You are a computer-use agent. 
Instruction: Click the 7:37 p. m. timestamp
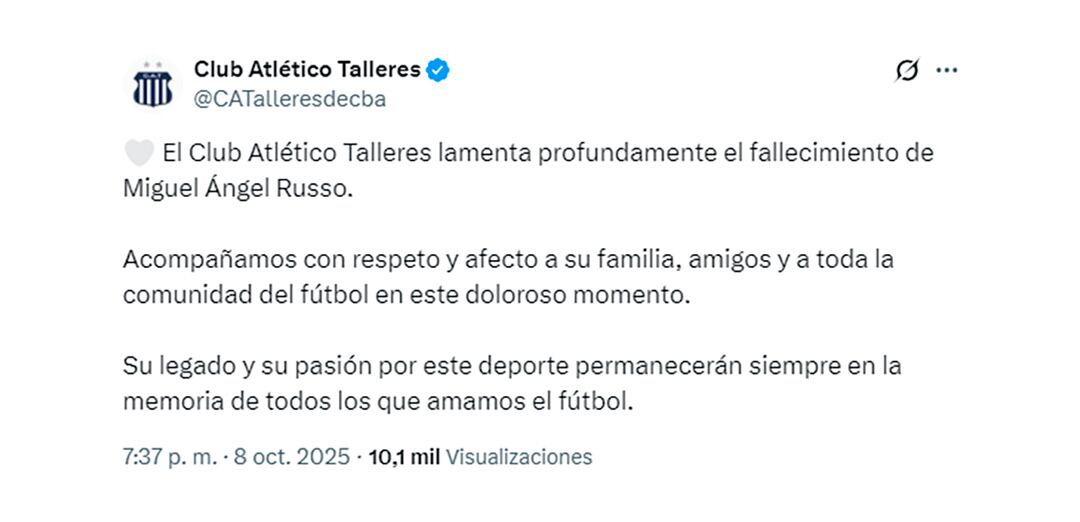pos(169,457)
